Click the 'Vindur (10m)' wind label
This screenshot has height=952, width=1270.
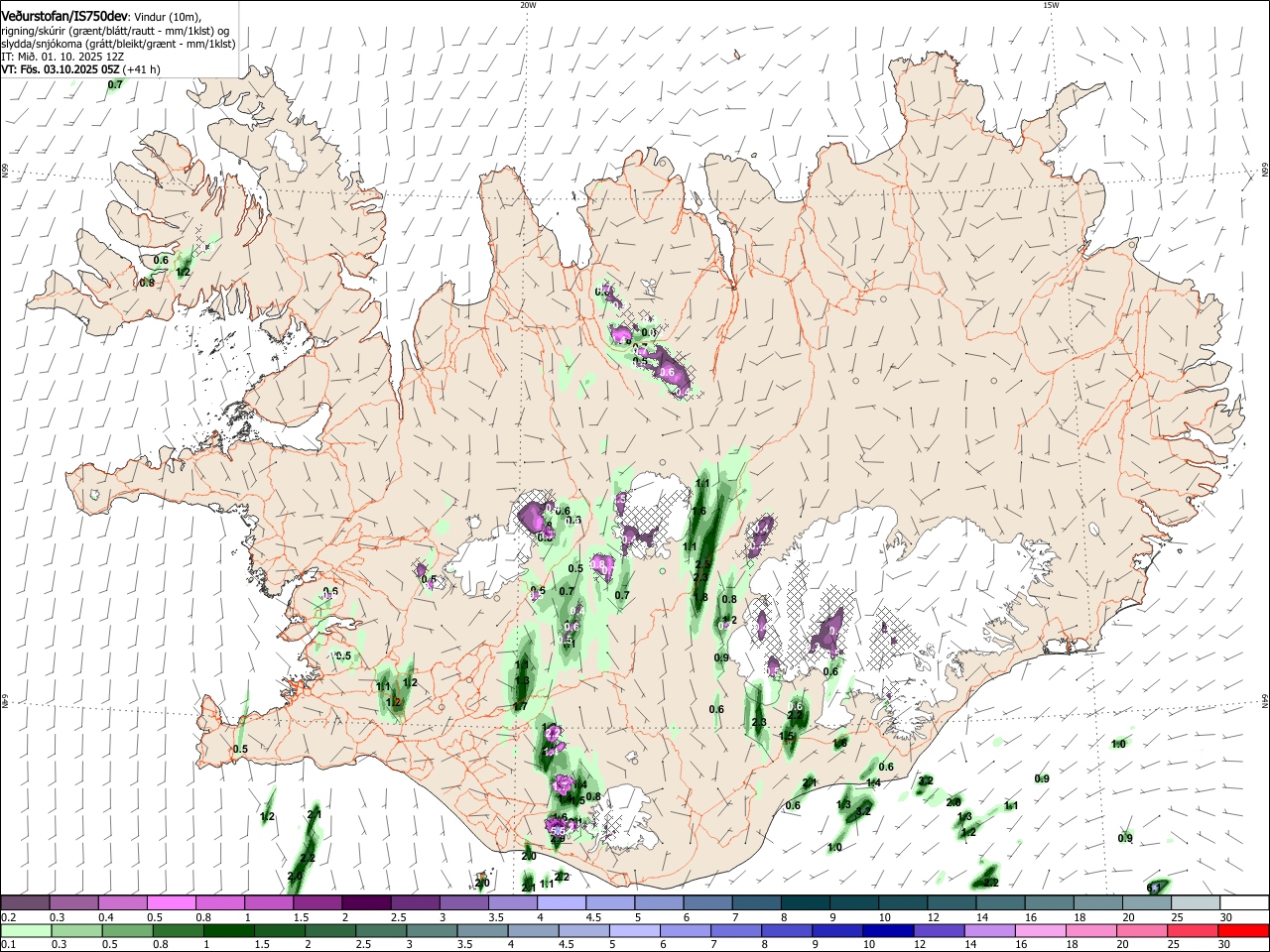click(x=167, y=17)
